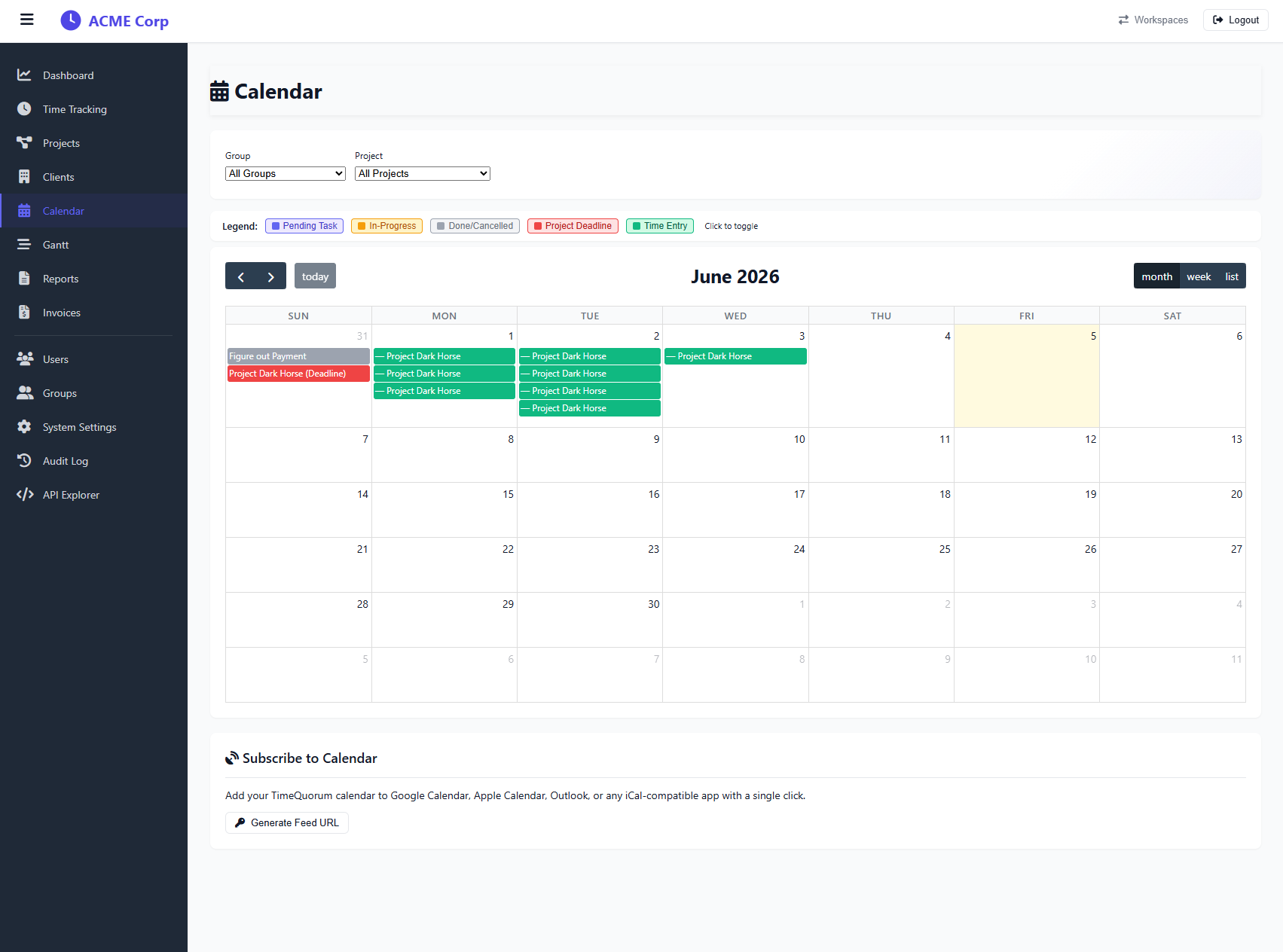Toggle Done/Cancelled legend filter
The image size is (1283, 952).
475,226
